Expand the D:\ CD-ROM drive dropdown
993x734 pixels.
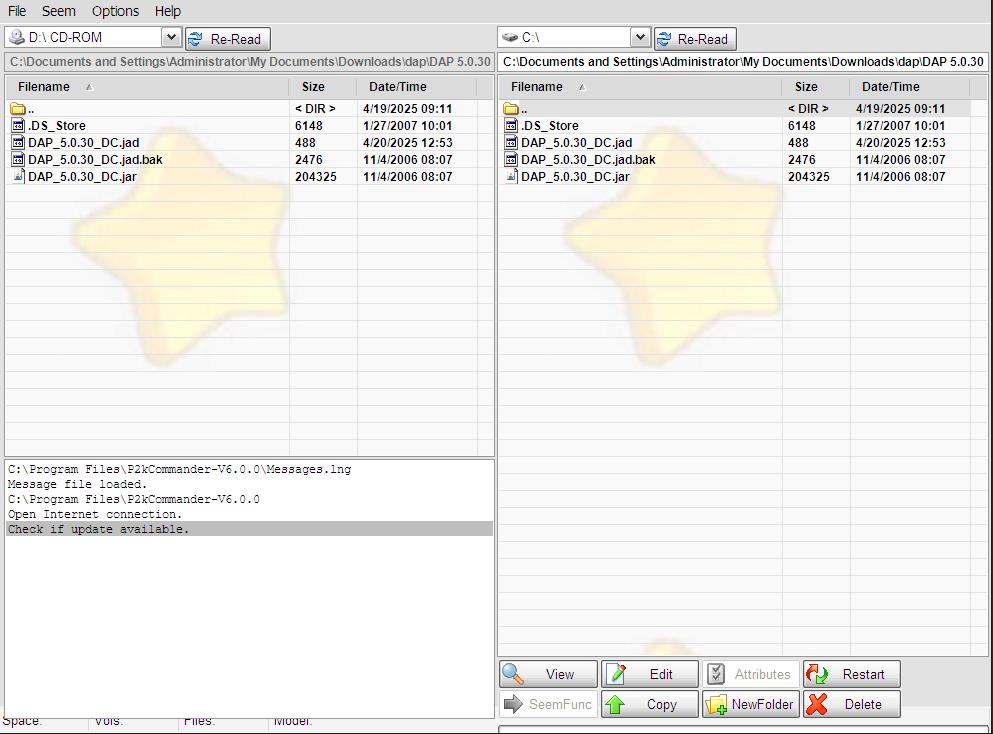tap(171, 37)
